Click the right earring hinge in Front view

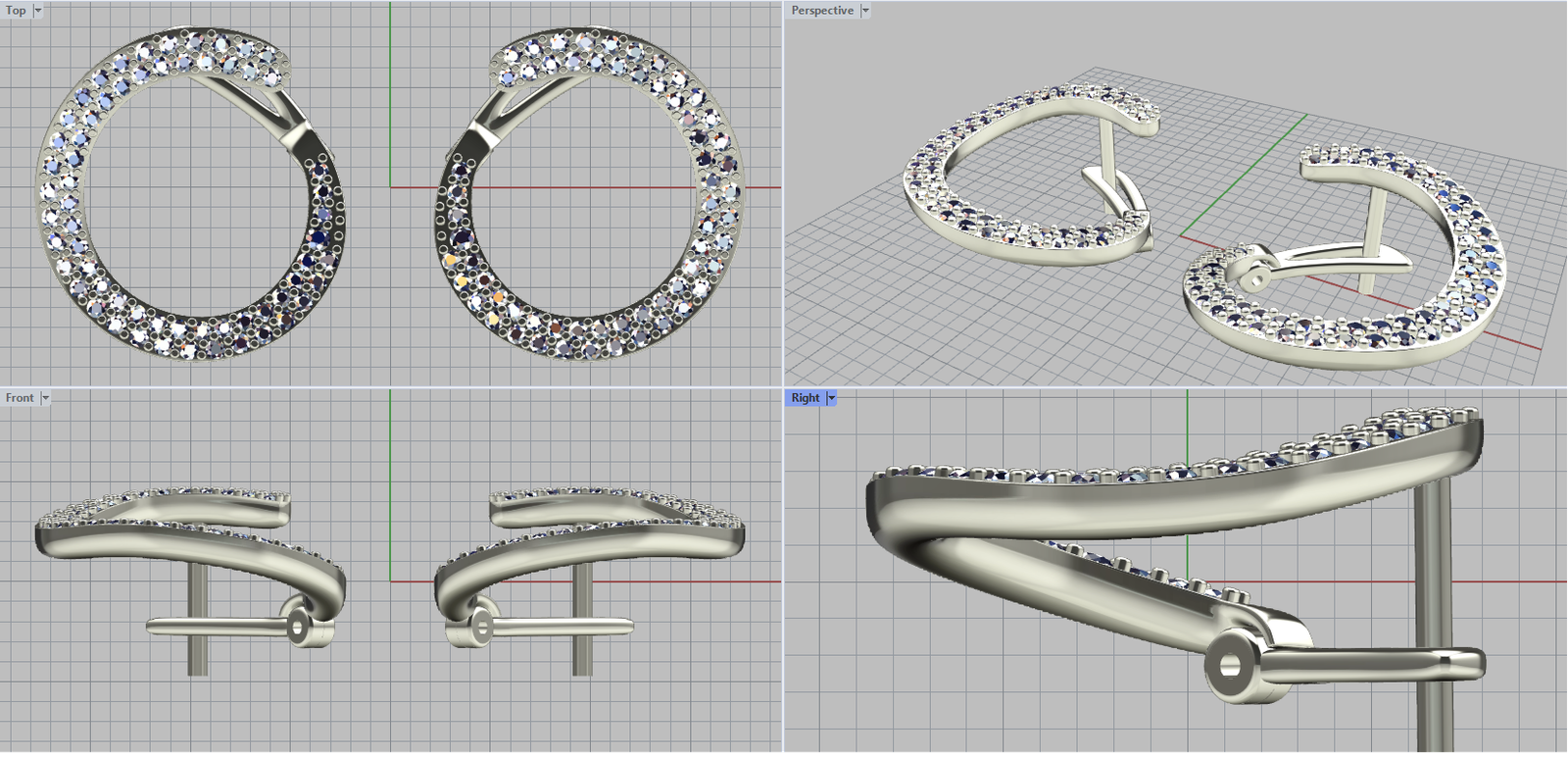click(x=480, y=625)
